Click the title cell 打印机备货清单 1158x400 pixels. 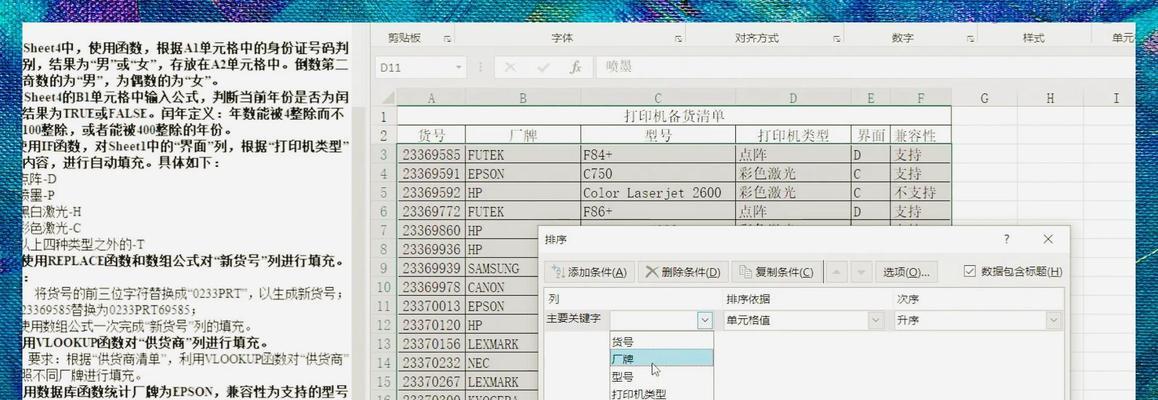click(x=674, y=117)
